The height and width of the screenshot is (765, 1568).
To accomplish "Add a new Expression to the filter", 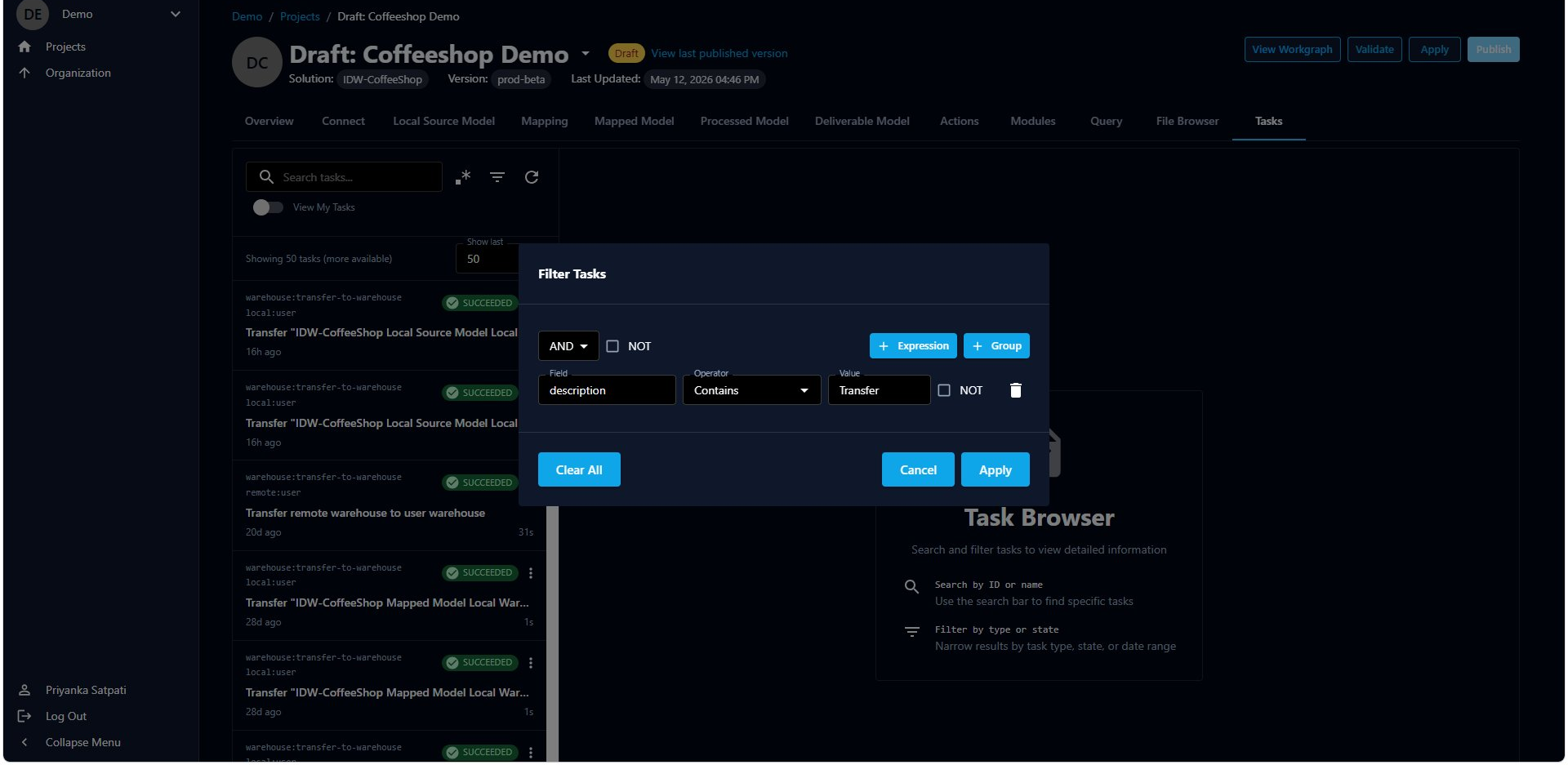I will pos(913,346).
